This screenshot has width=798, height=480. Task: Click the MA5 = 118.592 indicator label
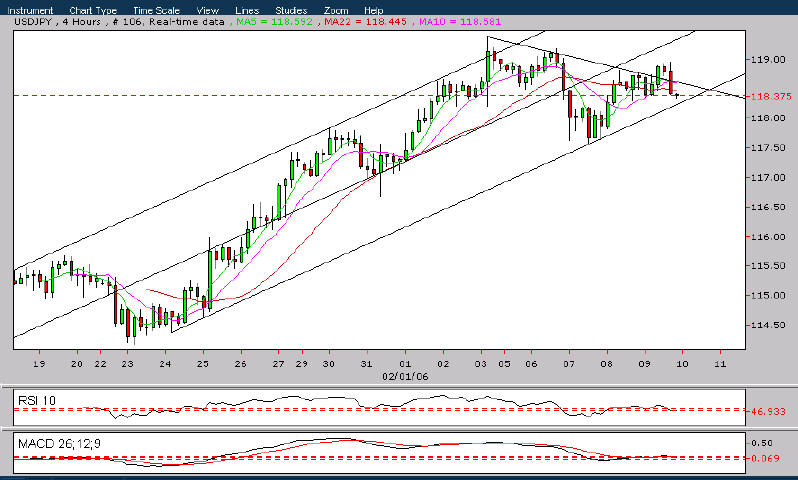274,22
